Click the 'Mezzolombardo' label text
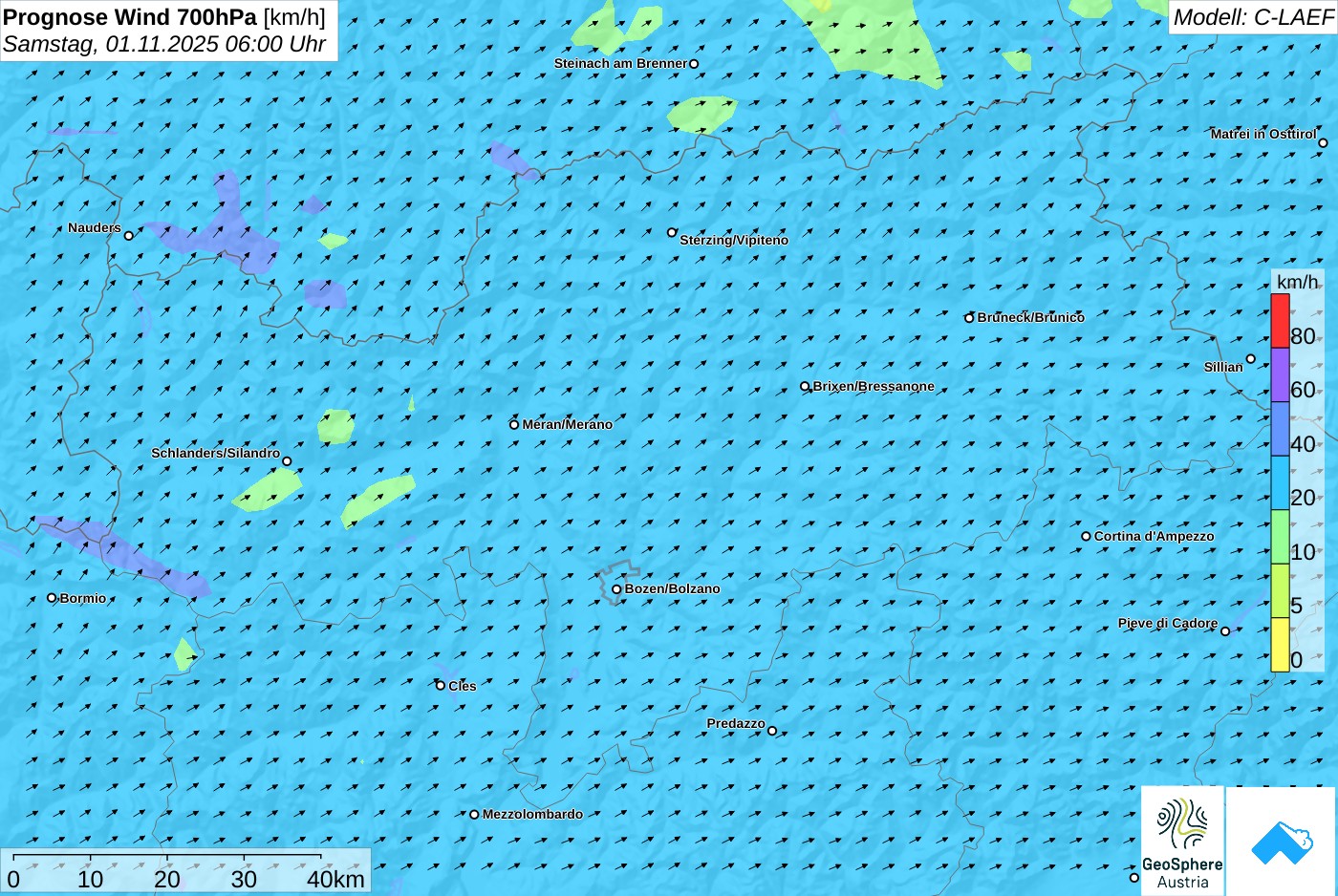The height and width of the screenshot is (896, 1338). [x=532, y=815]
